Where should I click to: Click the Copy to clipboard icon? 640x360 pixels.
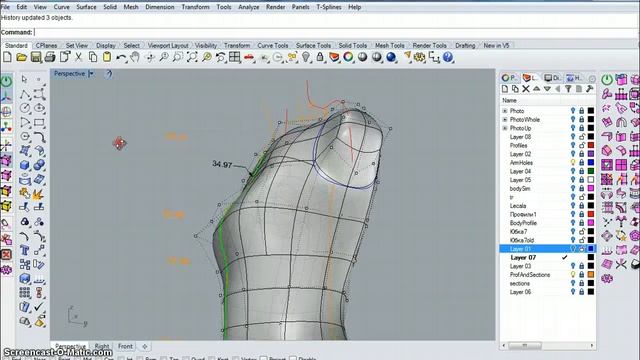pyautogui.click(x=93, y=57)
